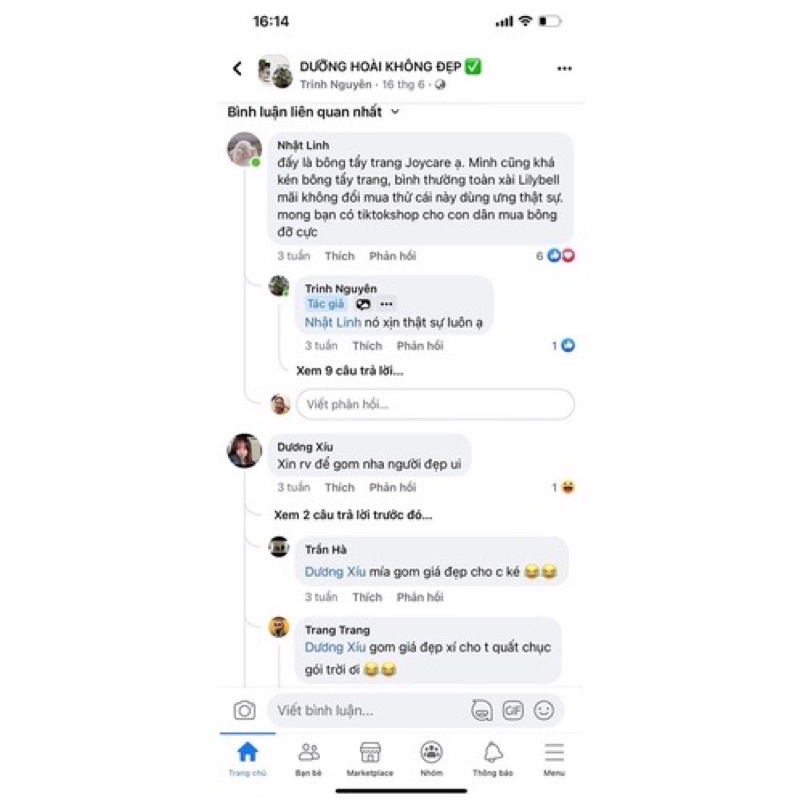Open the three-dot post options menu
The width and height of the screenshot is (800, 800).
coord(564,68)
